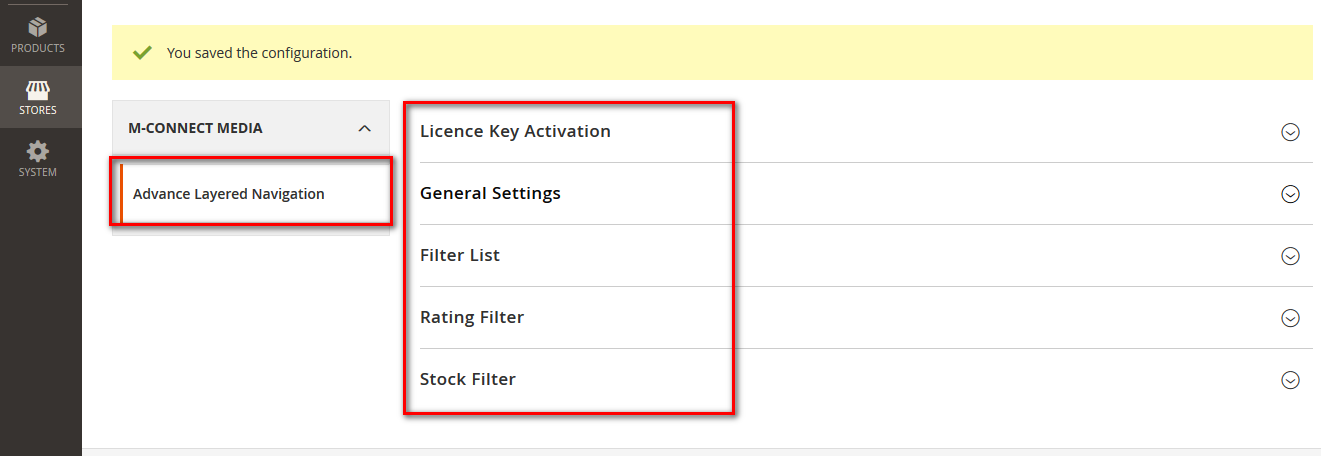Image resolution: width=1321 pixels, height=456 pixels.
Task: Open the Licence Key Activation section title
Action: point(515,131)
